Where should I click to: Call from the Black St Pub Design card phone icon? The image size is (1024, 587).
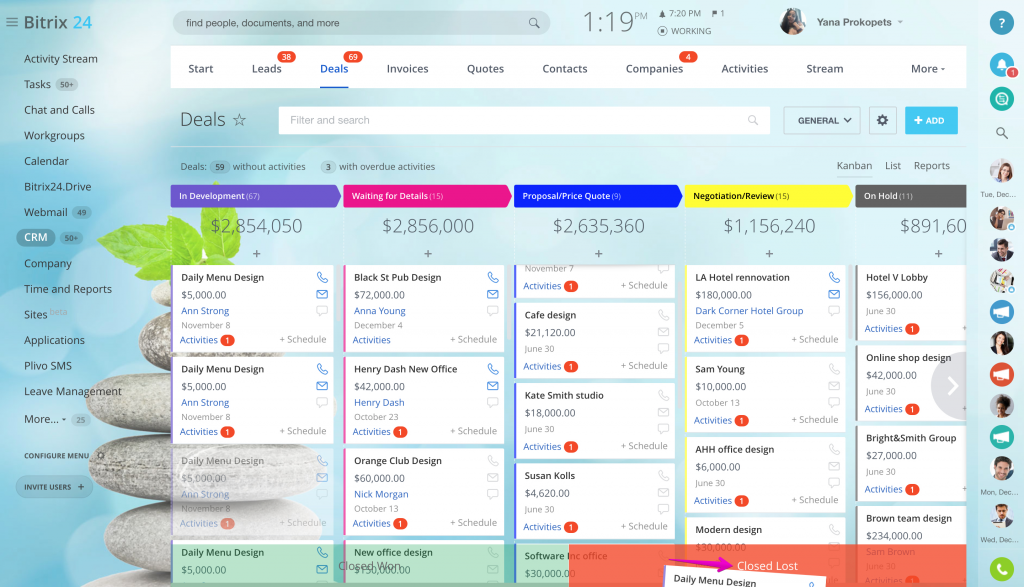tap(493, 278)
